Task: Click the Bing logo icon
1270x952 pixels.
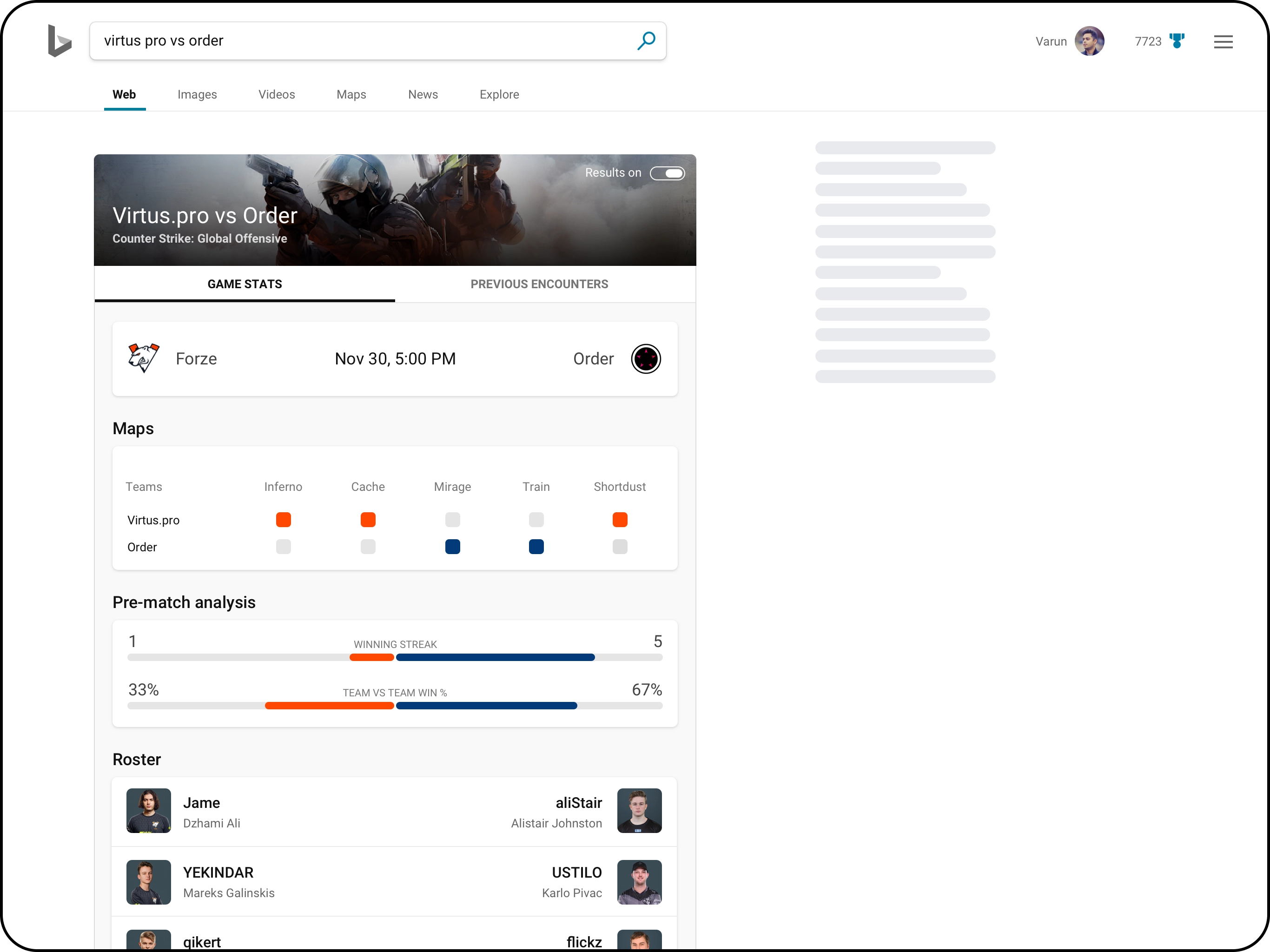Action: point(60,41)
